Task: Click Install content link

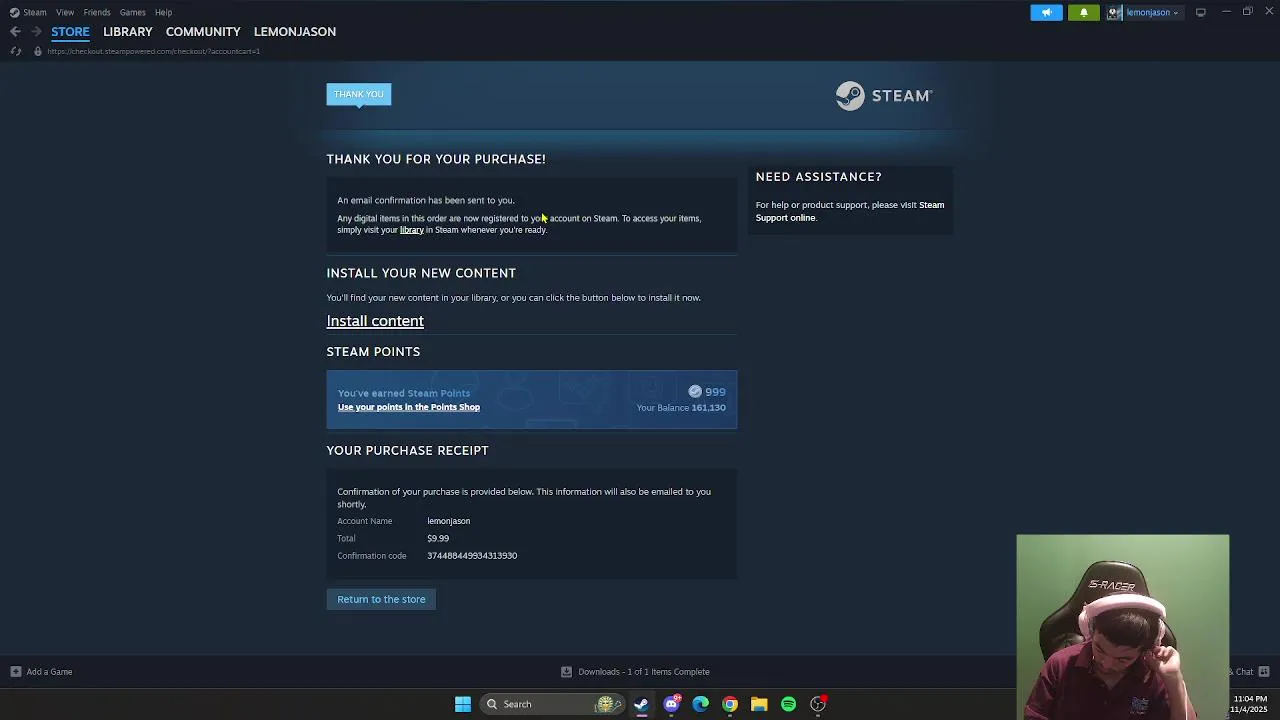Action: tap(375, 321)
